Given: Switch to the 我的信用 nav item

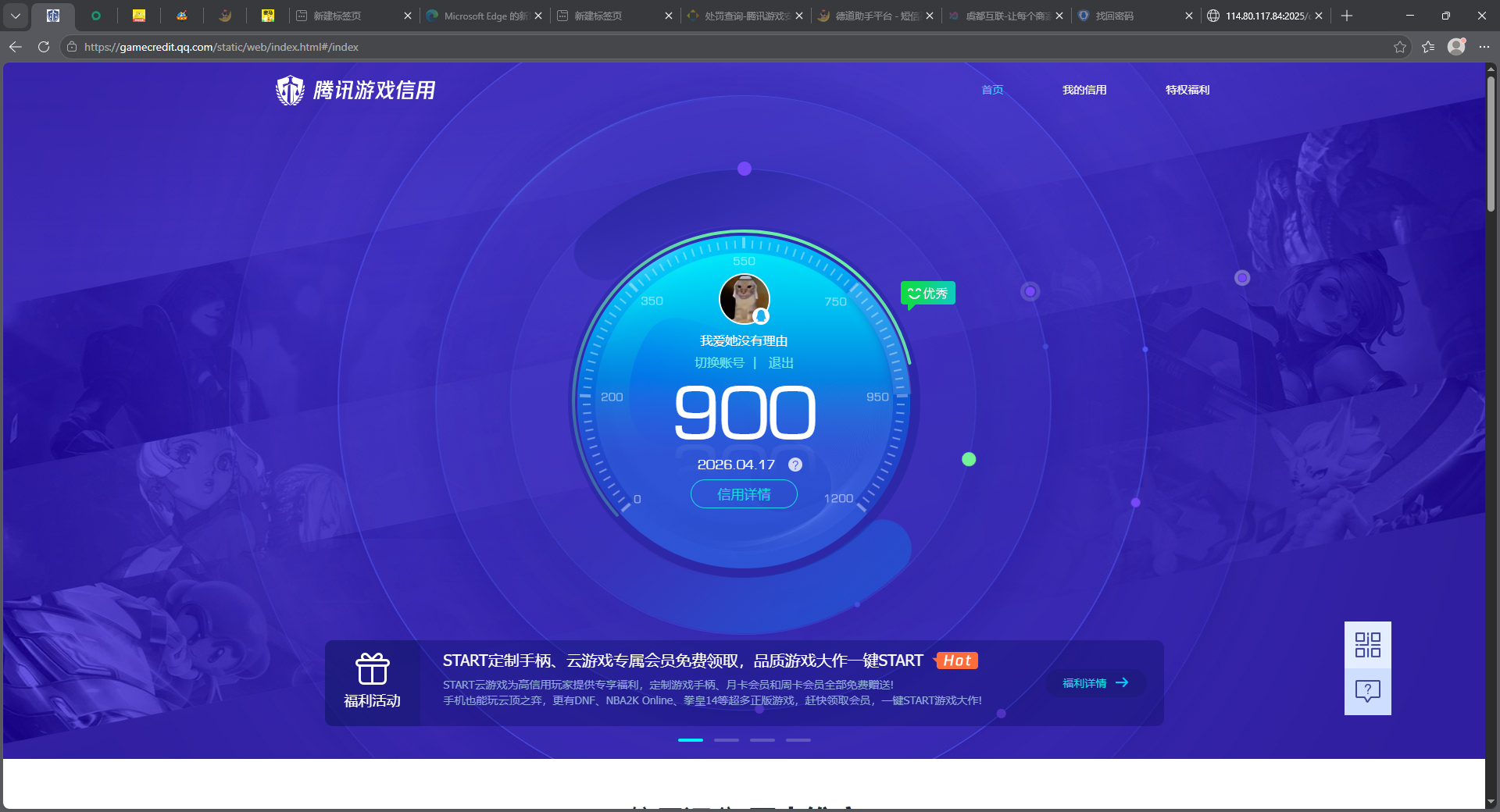Looking at the screenshot, I should click(1084, 90).
